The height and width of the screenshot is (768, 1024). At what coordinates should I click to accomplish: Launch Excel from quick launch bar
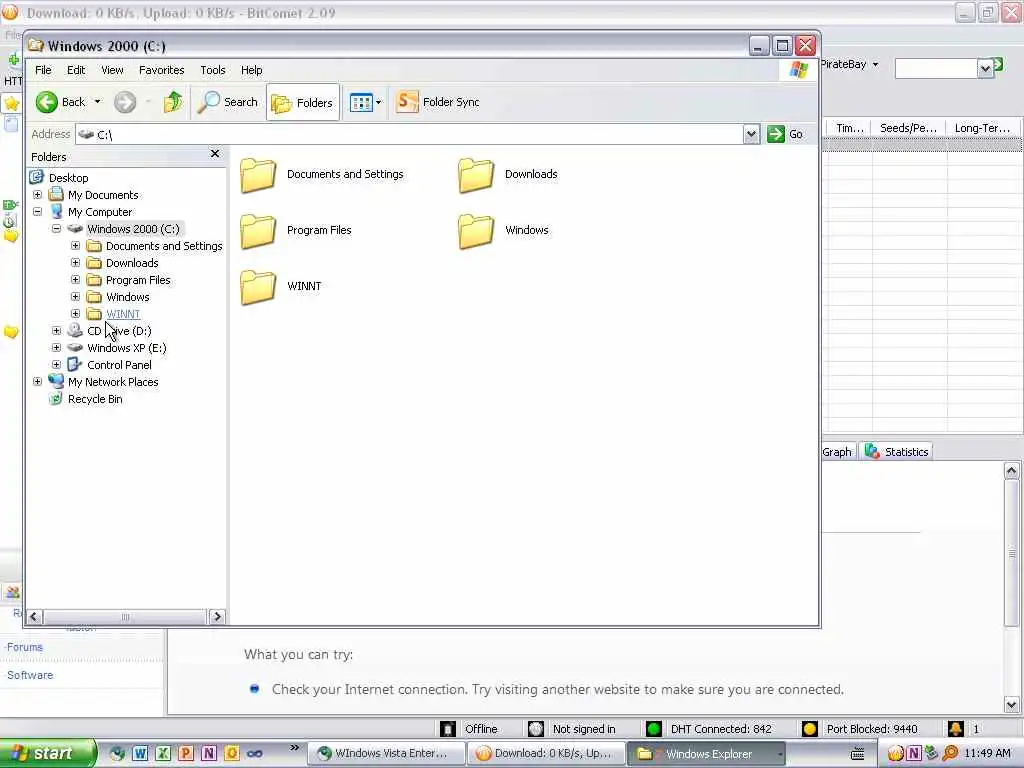tap(163, 754)
